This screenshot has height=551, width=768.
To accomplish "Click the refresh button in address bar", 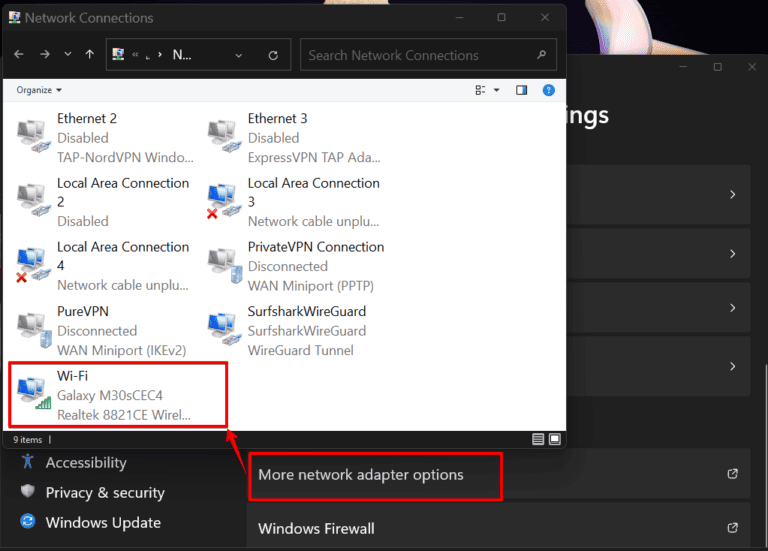I will pos(273,55).
